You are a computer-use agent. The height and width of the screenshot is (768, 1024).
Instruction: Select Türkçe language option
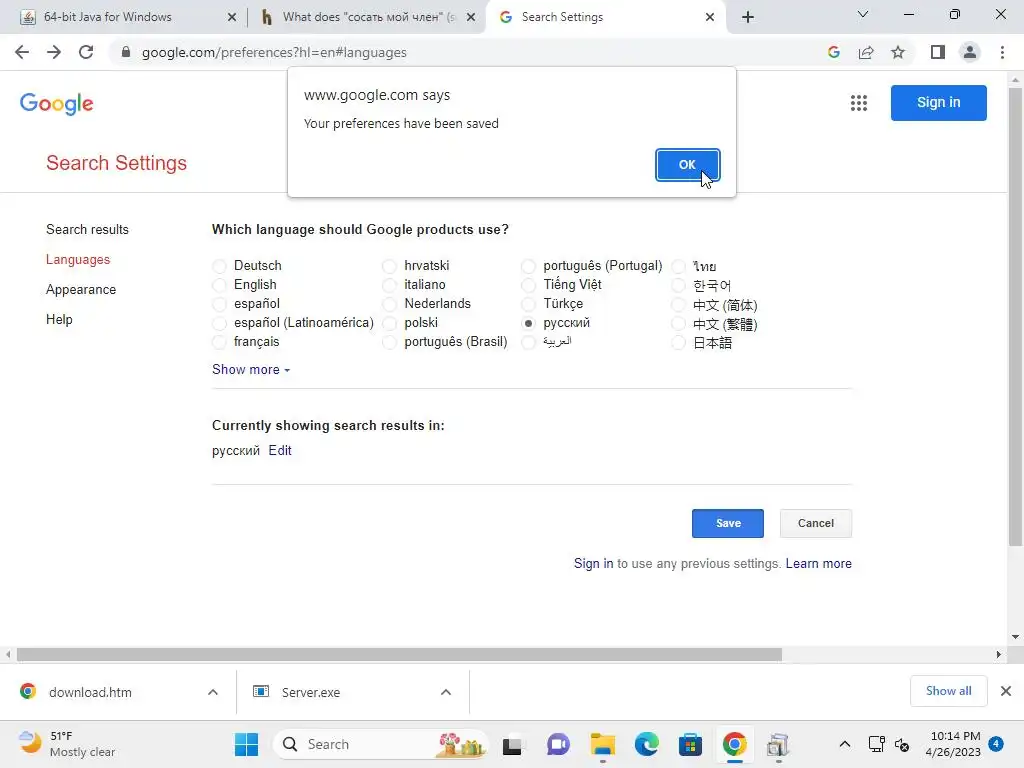pos(528,304)
